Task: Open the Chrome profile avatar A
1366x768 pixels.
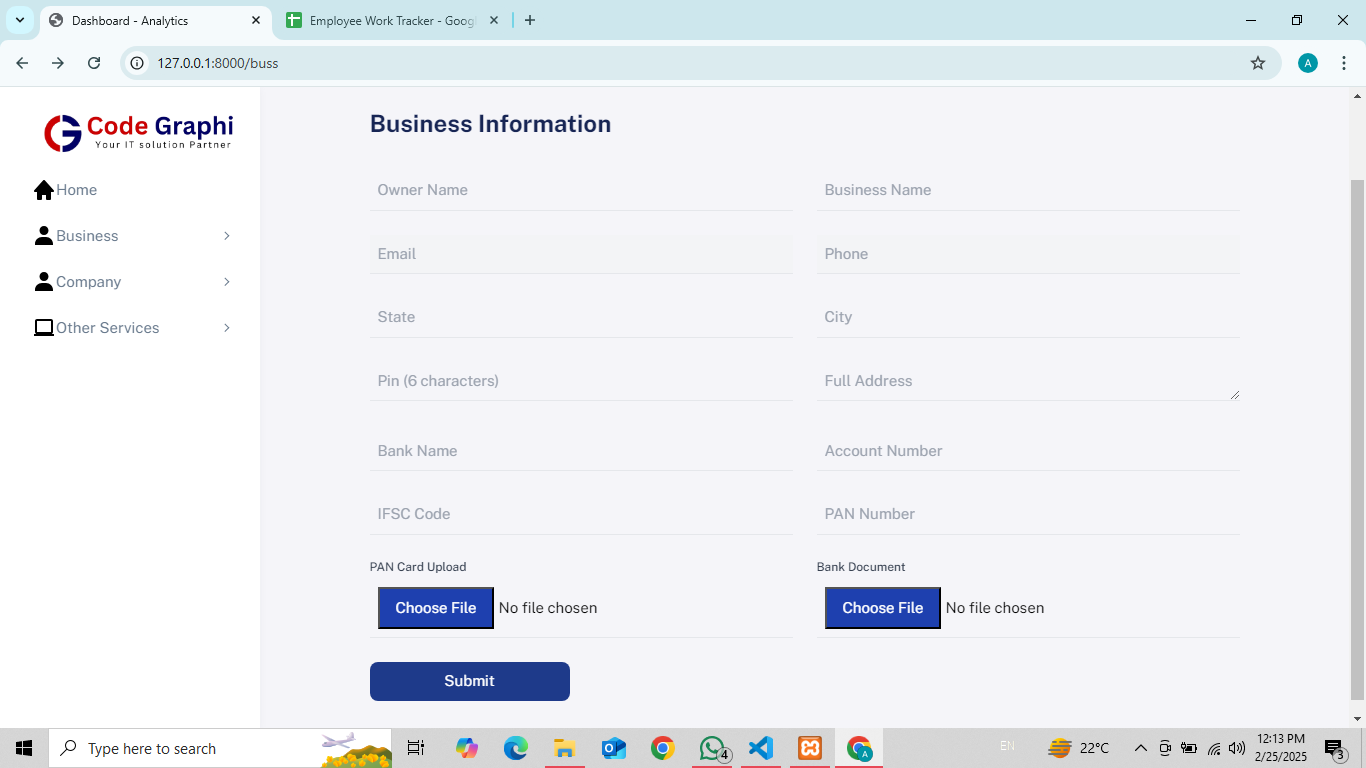Action: [x=1308, y=63]
